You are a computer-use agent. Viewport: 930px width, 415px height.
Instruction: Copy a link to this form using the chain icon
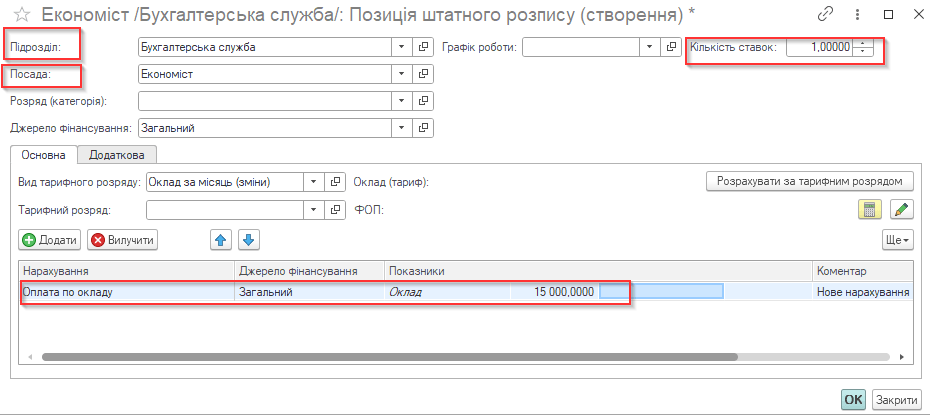[825, 14]
